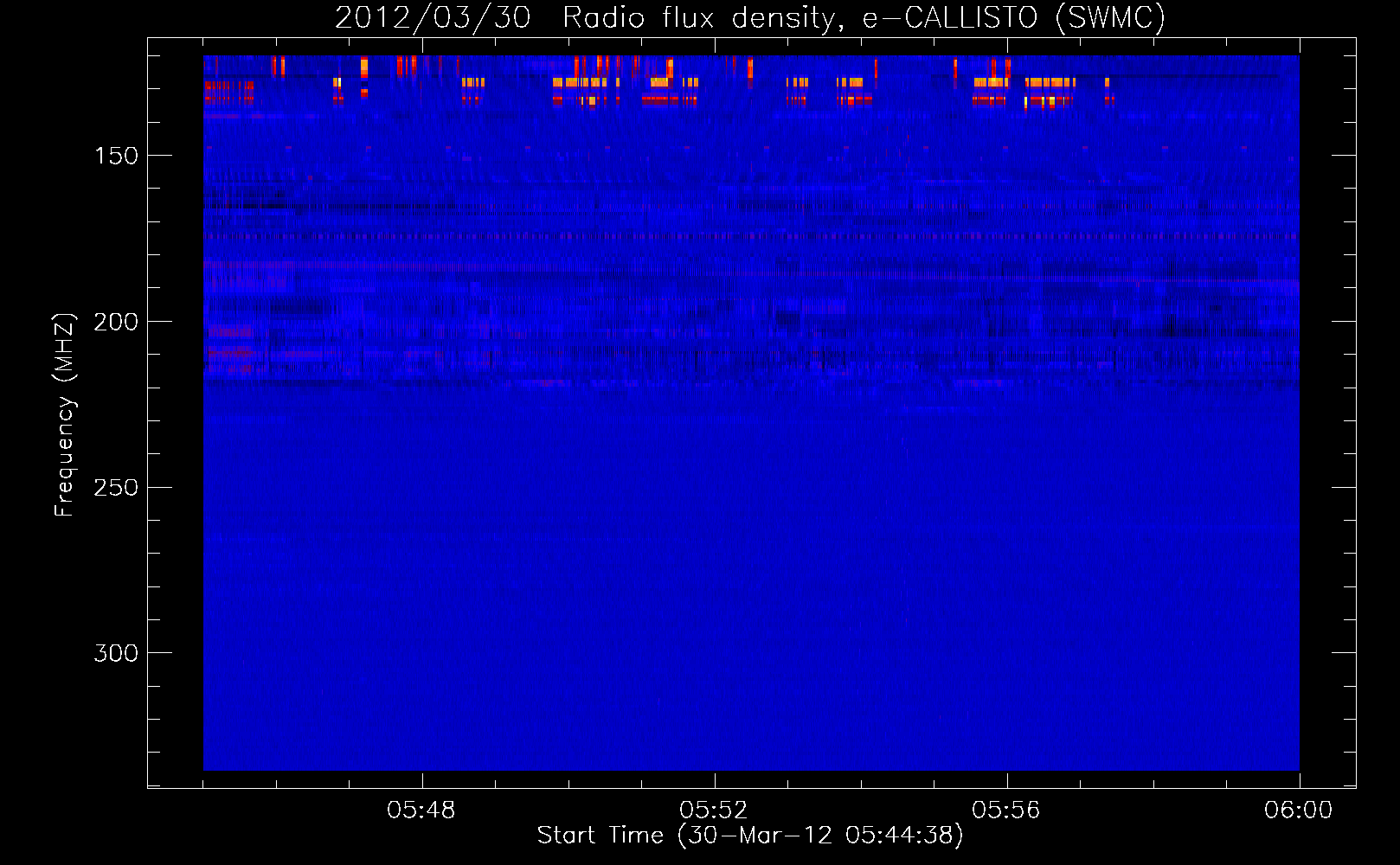The image size is (1400, 865).
Task: Select the 200 frequency axis label
Action: pyautogui.click(x=116, y=322)
